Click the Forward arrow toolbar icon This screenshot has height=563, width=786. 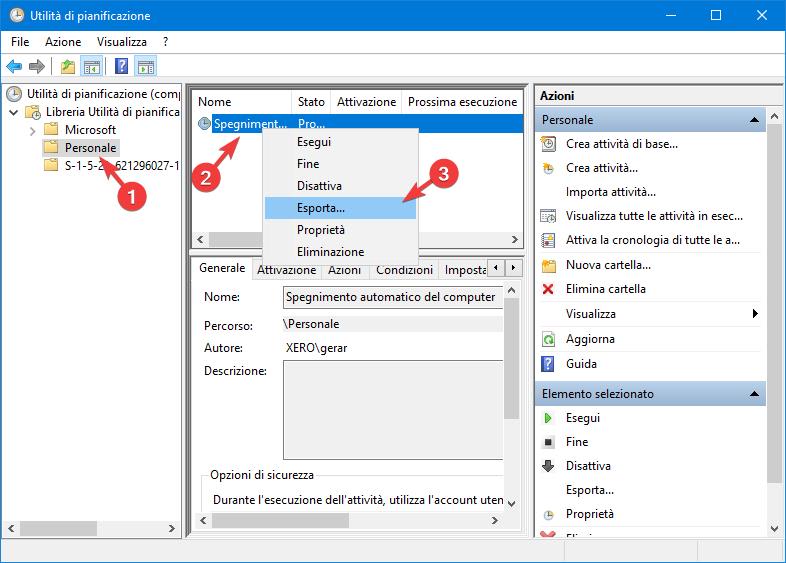point(37,66)
